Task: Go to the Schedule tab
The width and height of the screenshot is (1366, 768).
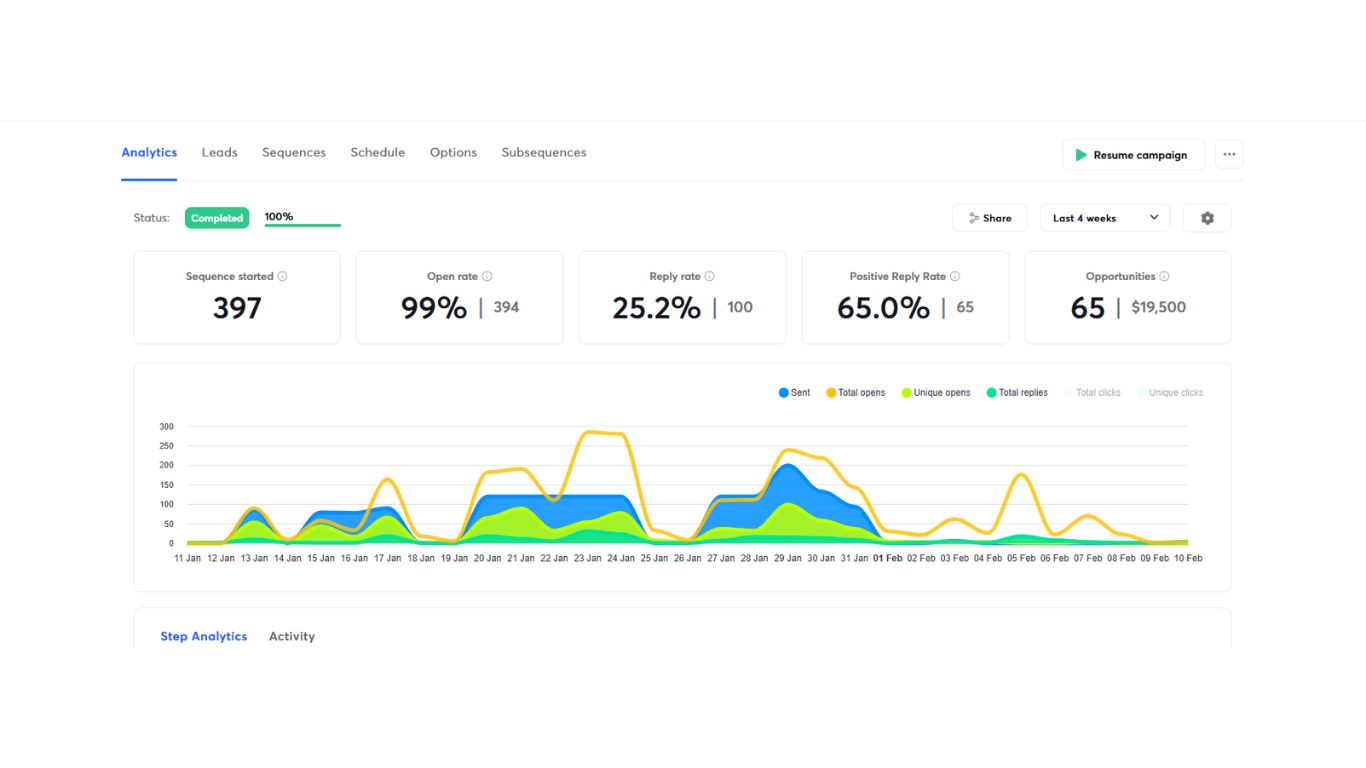Action: [377, 153]
